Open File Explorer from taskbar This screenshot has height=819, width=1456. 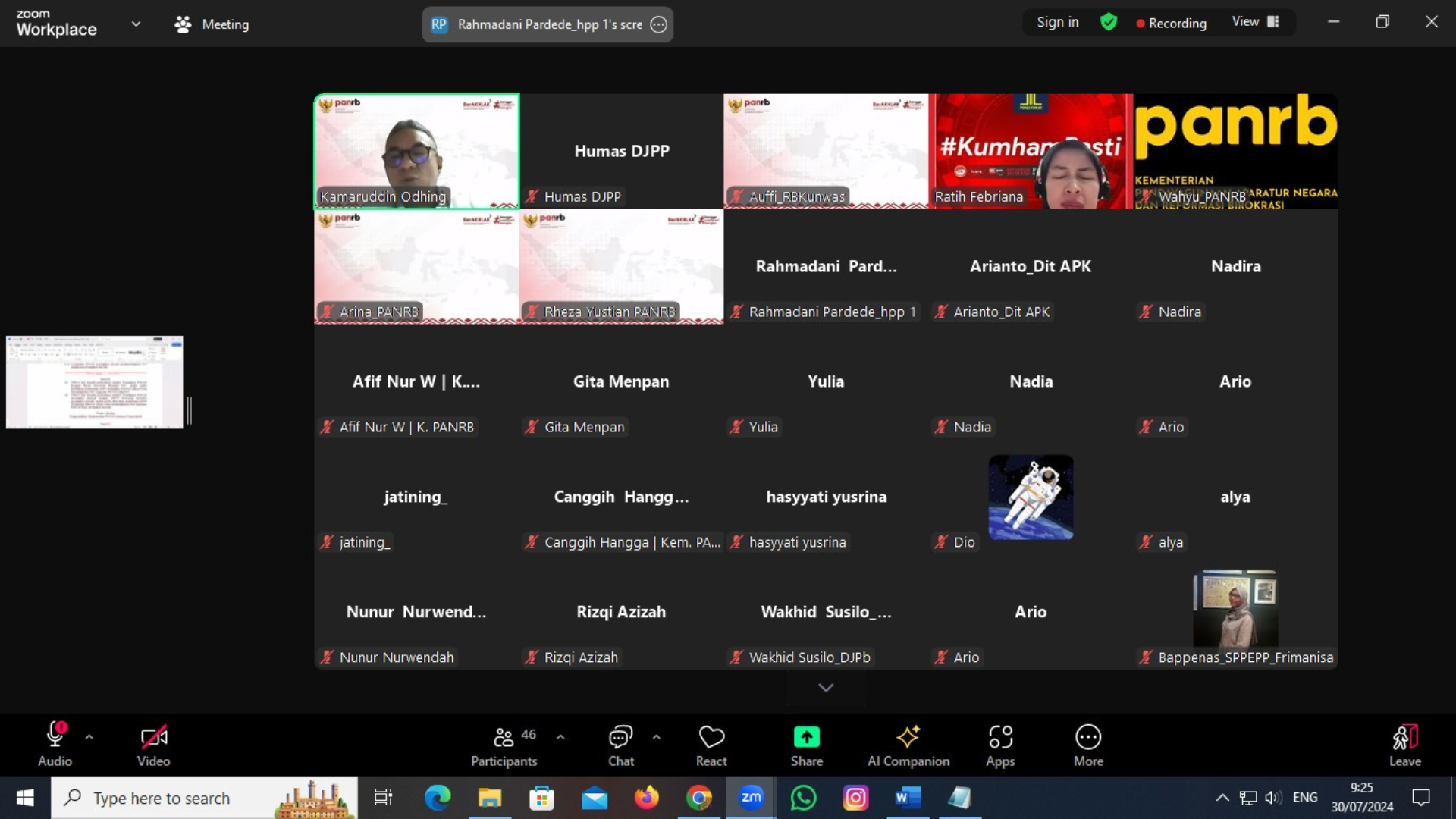(x=490, y=798)
